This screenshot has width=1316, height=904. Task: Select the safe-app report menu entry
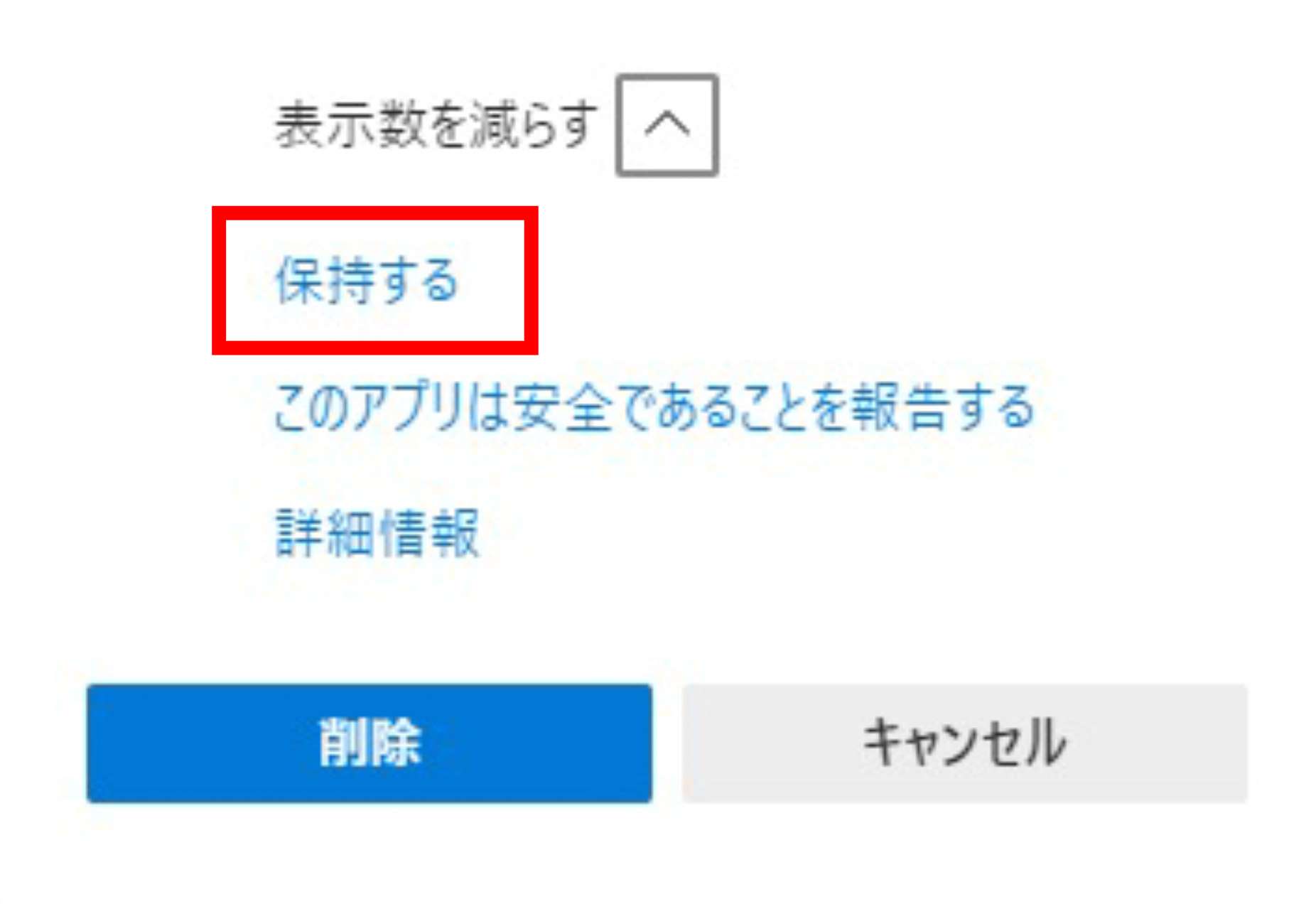(x=654, y=407)
